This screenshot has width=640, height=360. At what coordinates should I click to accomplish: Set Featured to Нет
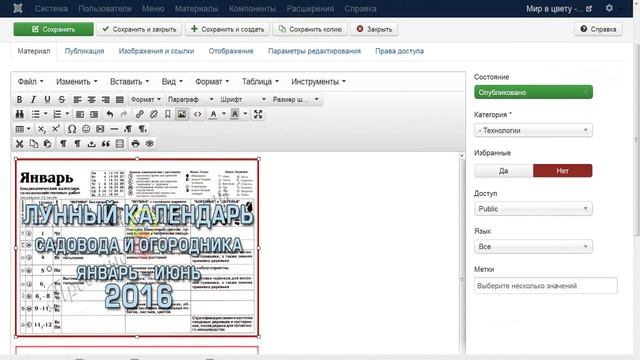(562, 171)
